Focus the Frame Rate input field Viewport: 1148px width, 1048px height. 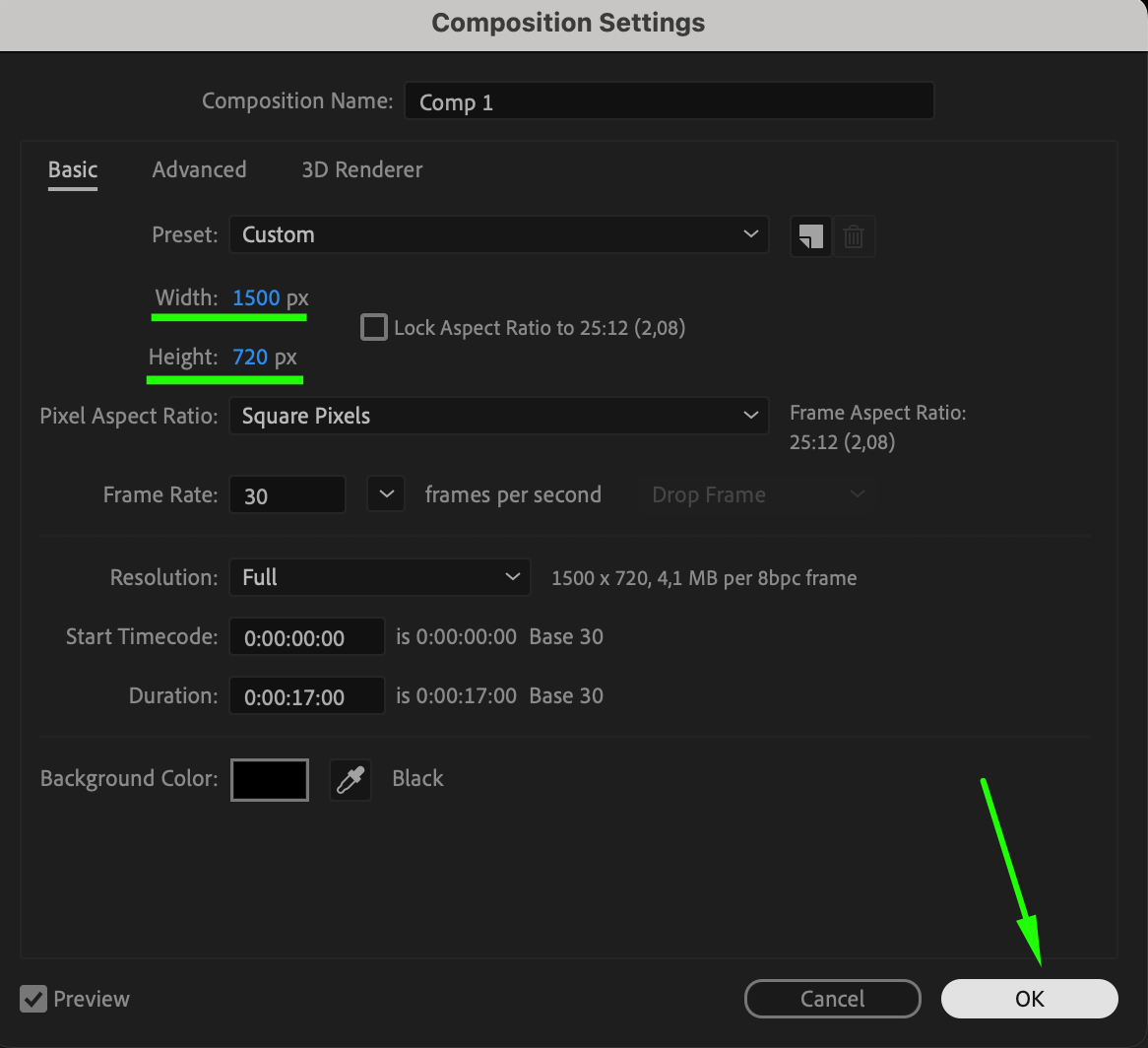[287, 495]
